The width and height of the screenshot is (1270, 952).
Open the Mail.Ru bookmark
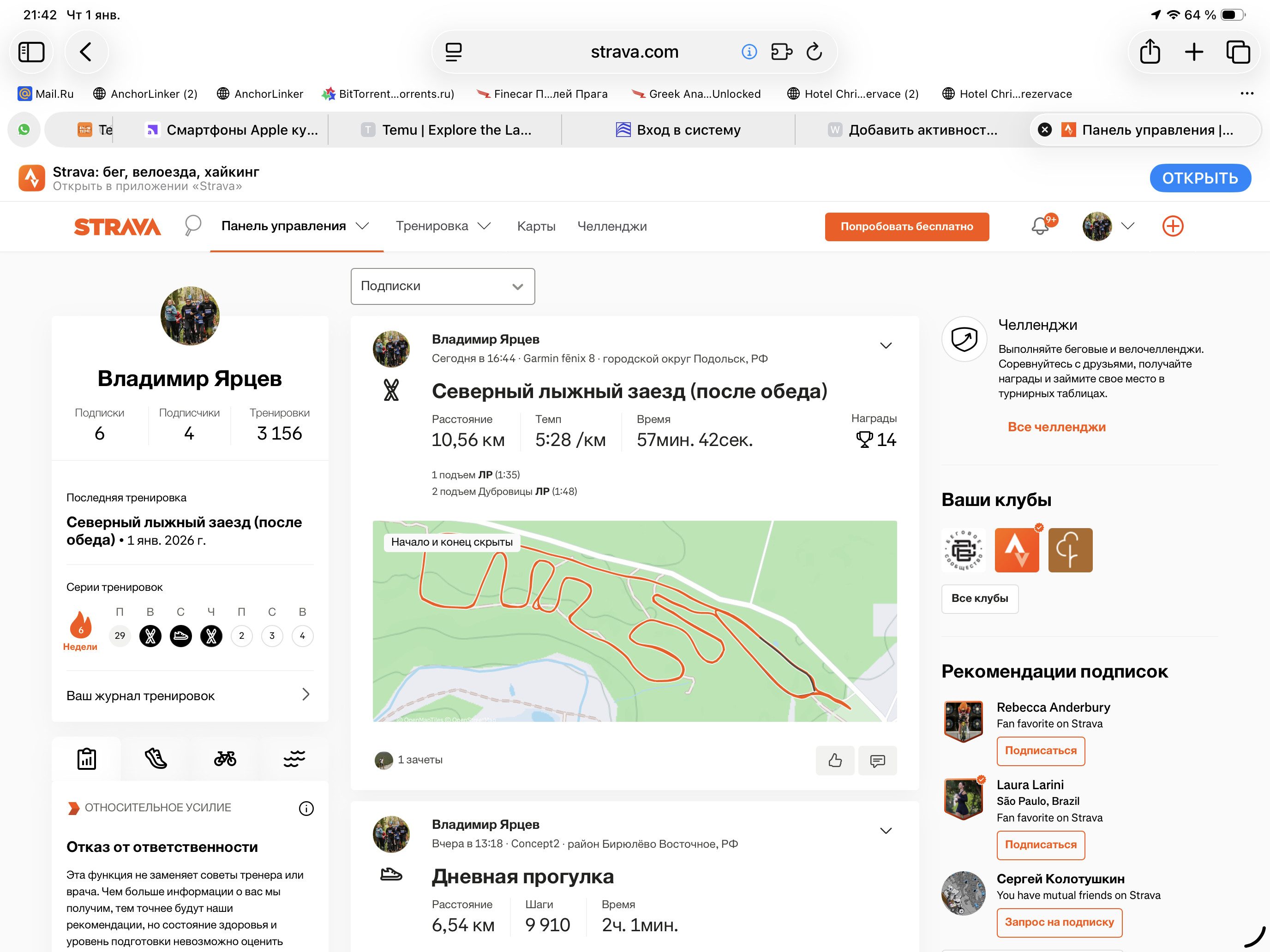pyautogui.click(x=46, y=94)
